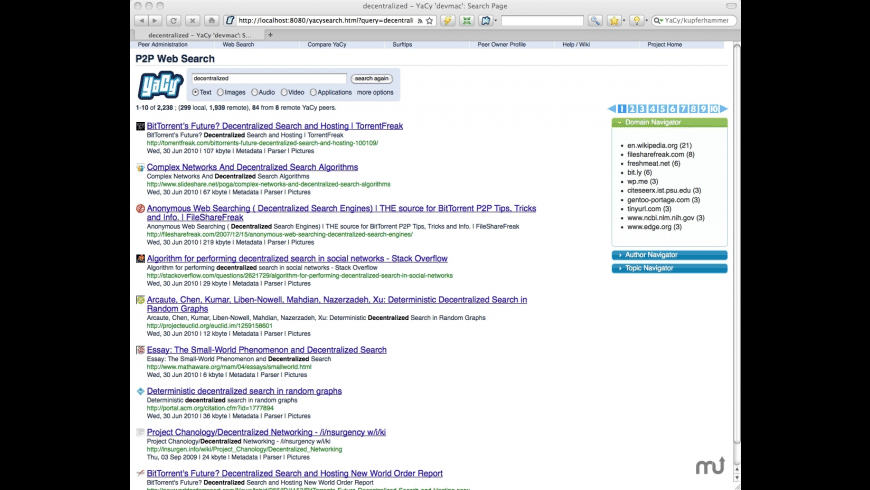Open Metadata link under Essay Small-World result
870x490 pixels.
[x=242, y=375]
